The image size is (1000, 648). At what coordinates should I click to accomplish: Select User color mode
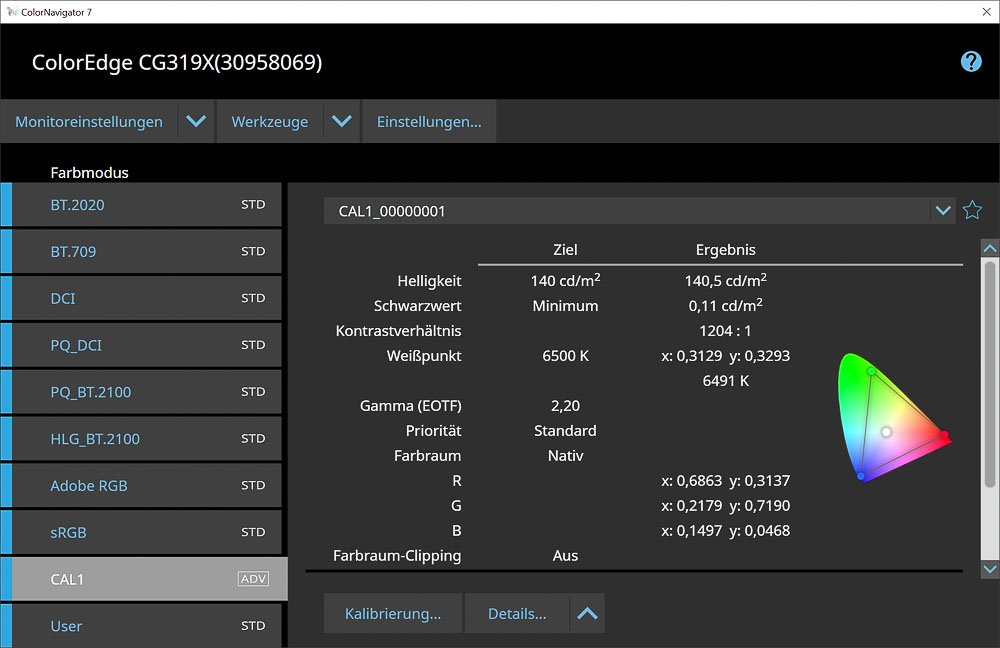tap(141, 626)
